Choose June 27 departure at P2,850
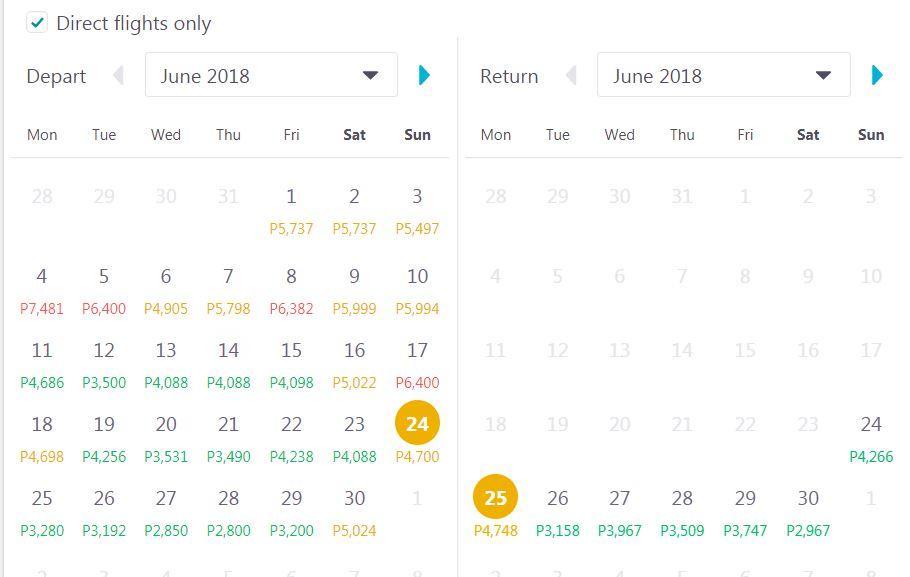Image resolution: width=910 pixels, height=577 pixels. pos(166,510)
